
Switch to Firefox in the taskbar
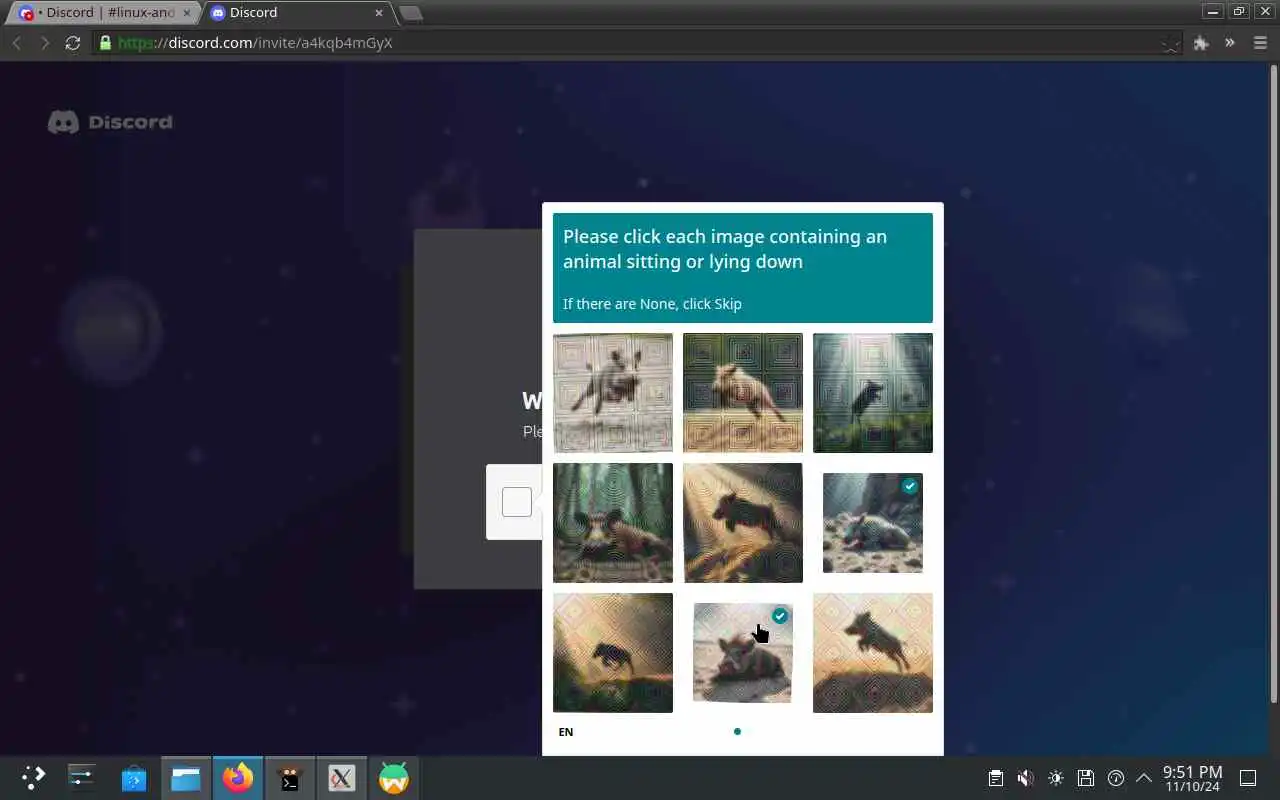[238, 778]
